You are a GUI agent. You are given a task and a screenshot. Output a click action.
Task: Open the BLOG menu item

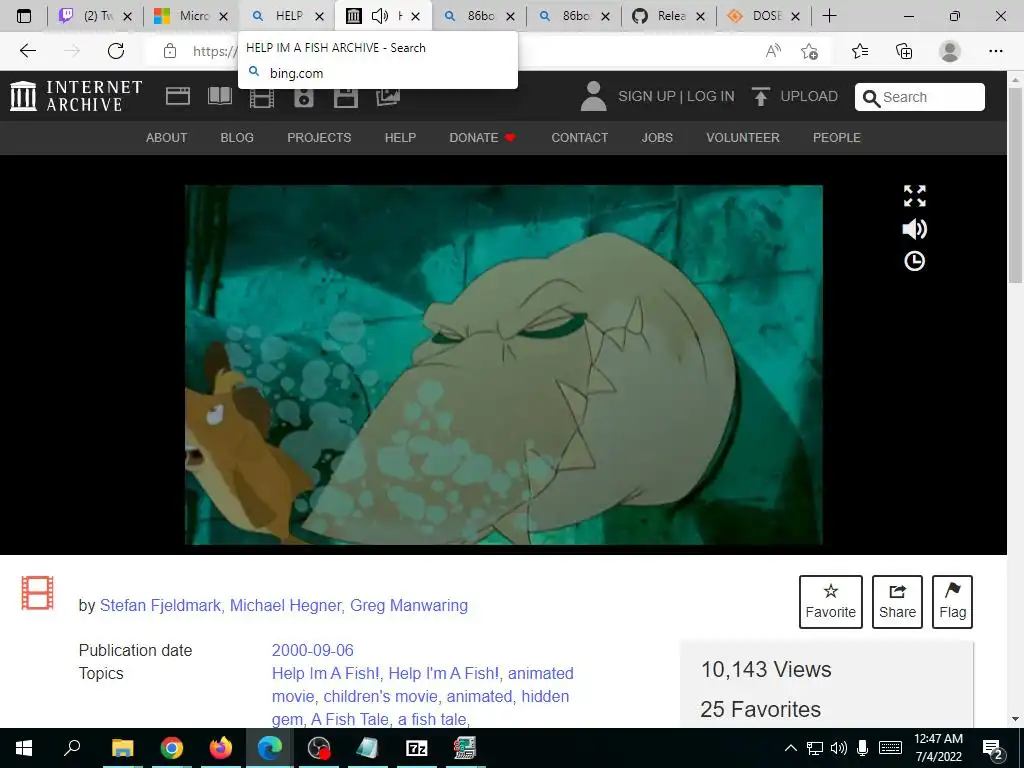[x=237, y=138]
